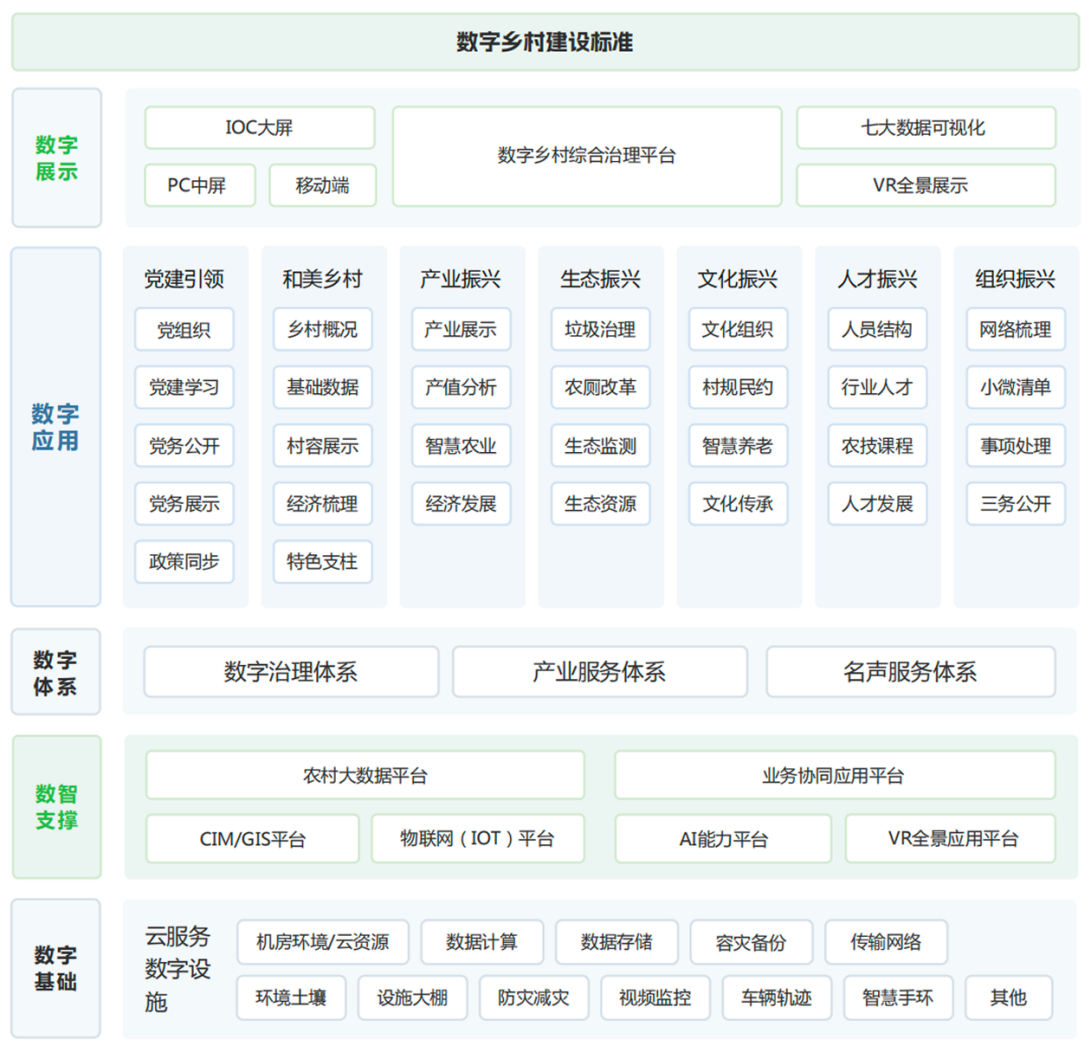Click the 数字治理体系 box

(x=291, y=672)
